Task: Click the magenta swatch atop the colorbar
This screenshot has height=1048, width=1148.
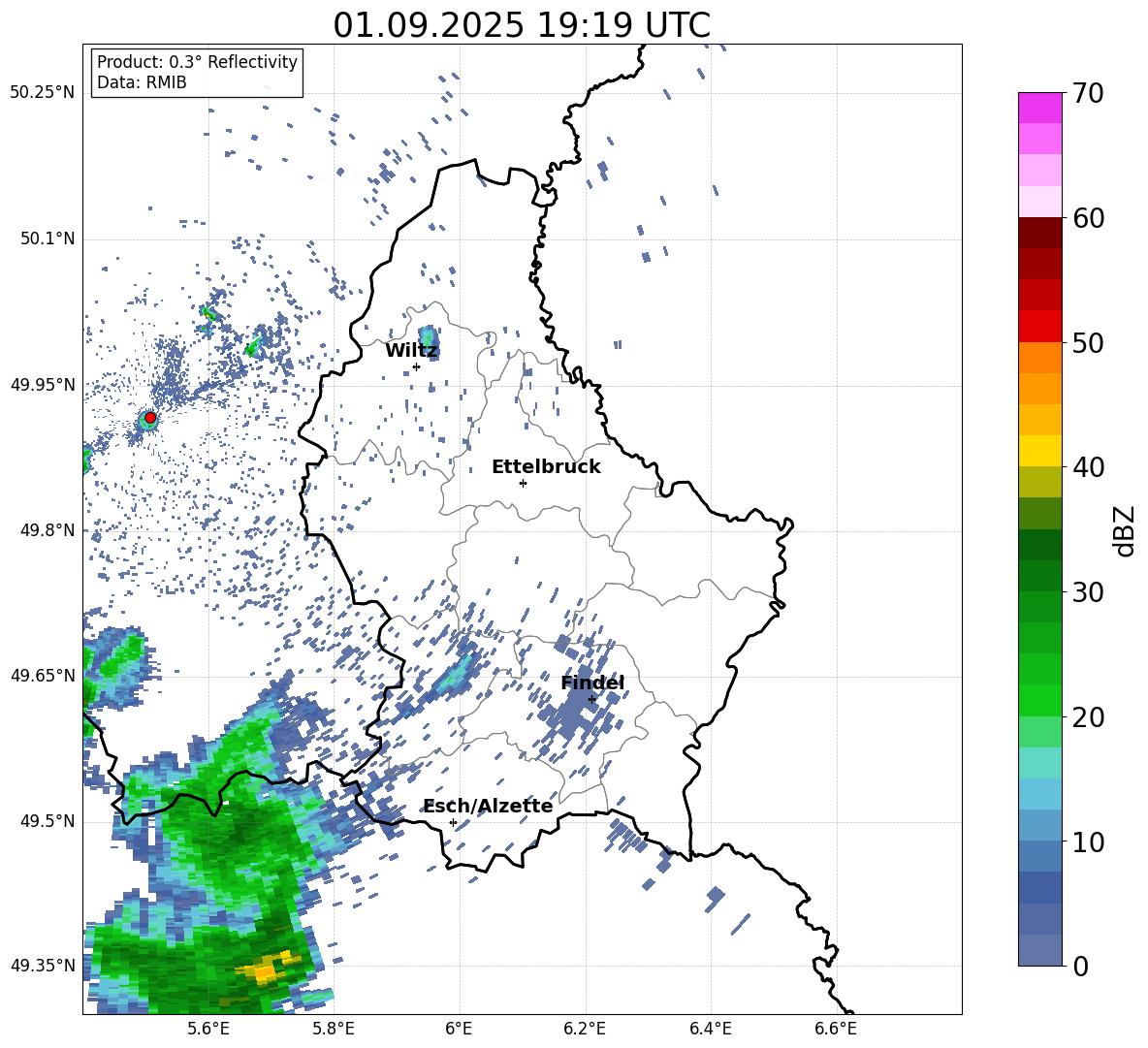Action: click(1039, 108)
